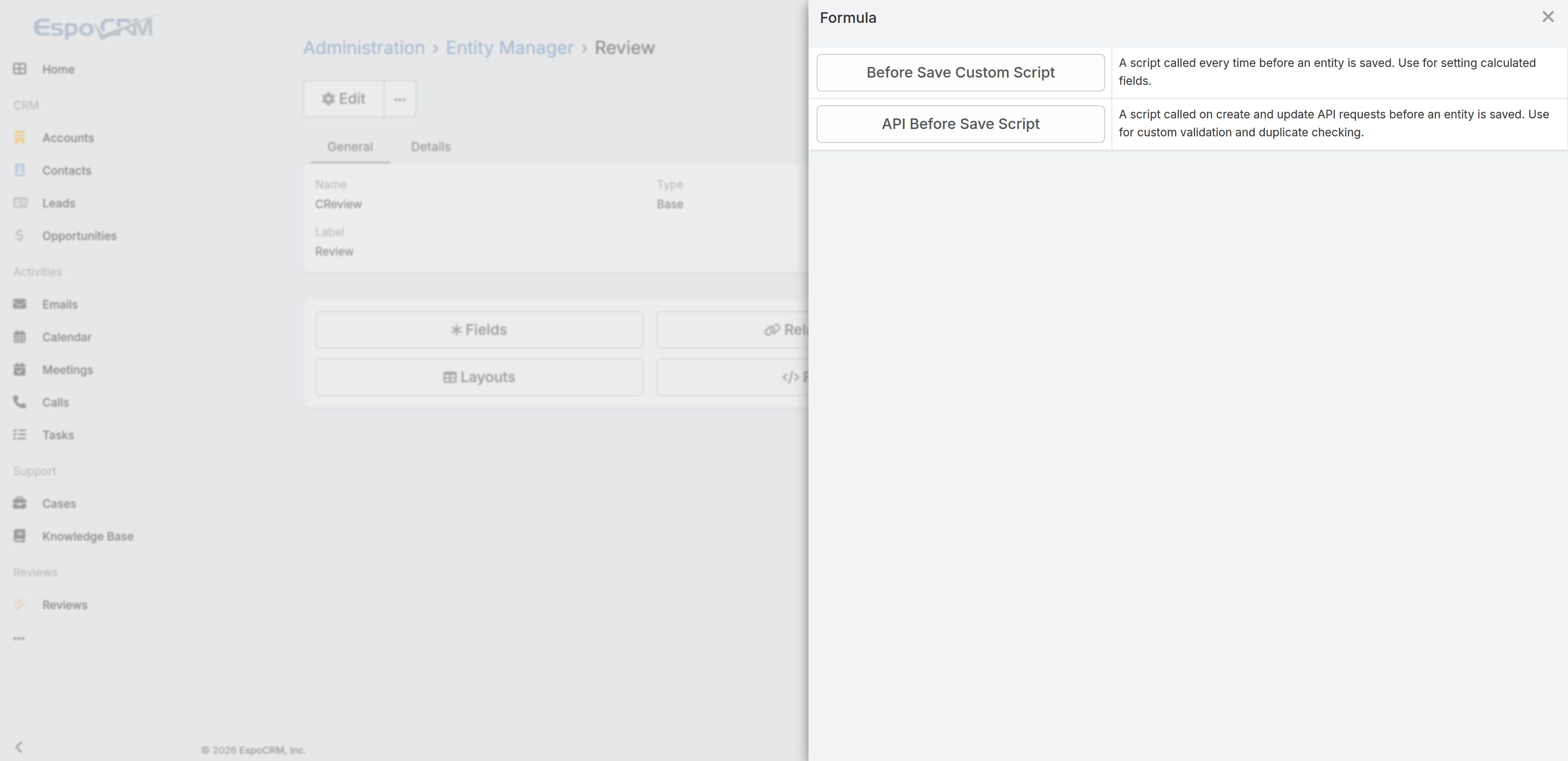Open Calls label in sidebar
Screen dimensions: 1568x761
click(56, 403)
